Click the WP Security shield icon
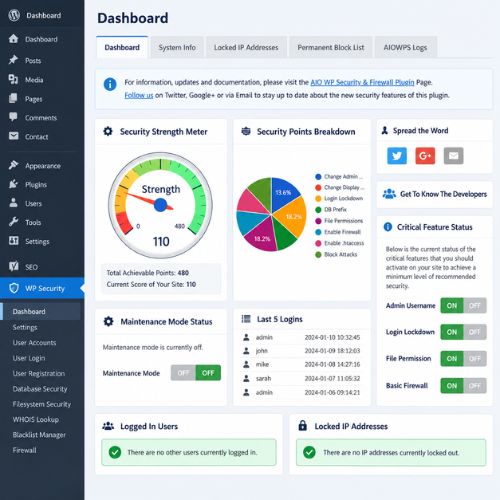This screenshot has height=500, width=500. [14, 288]
